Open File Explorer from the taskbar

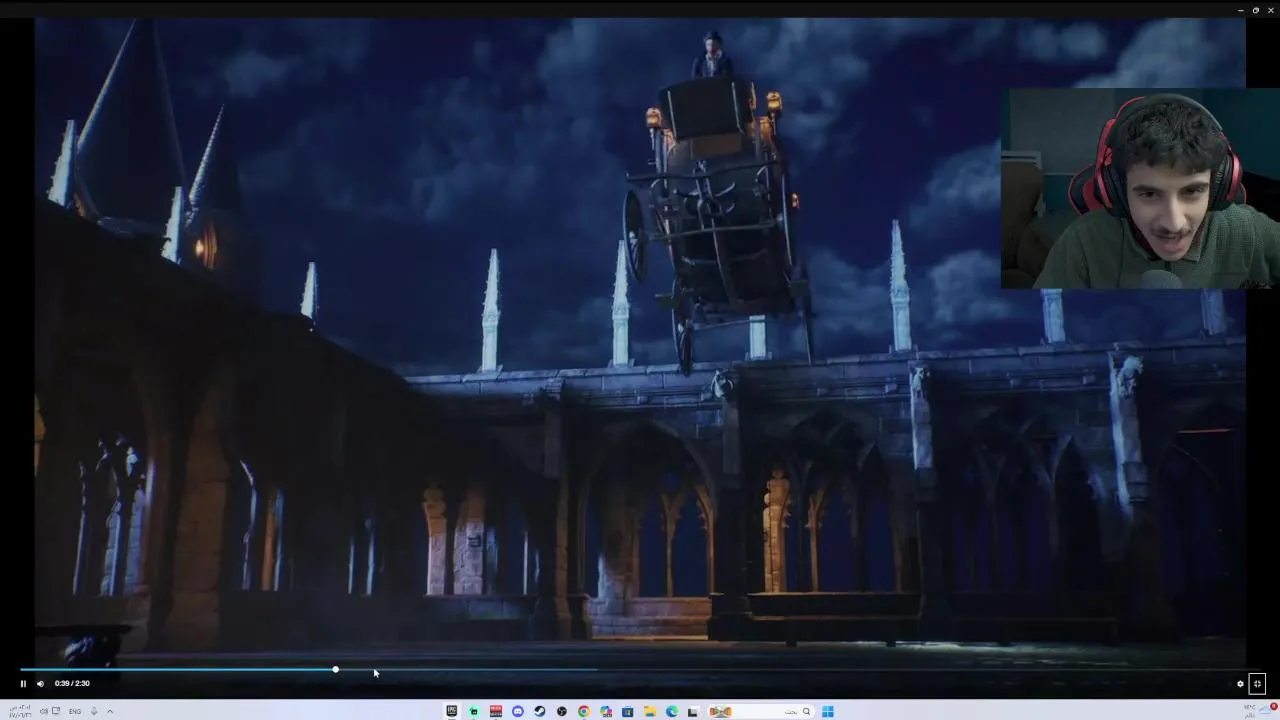coord(650,711)
